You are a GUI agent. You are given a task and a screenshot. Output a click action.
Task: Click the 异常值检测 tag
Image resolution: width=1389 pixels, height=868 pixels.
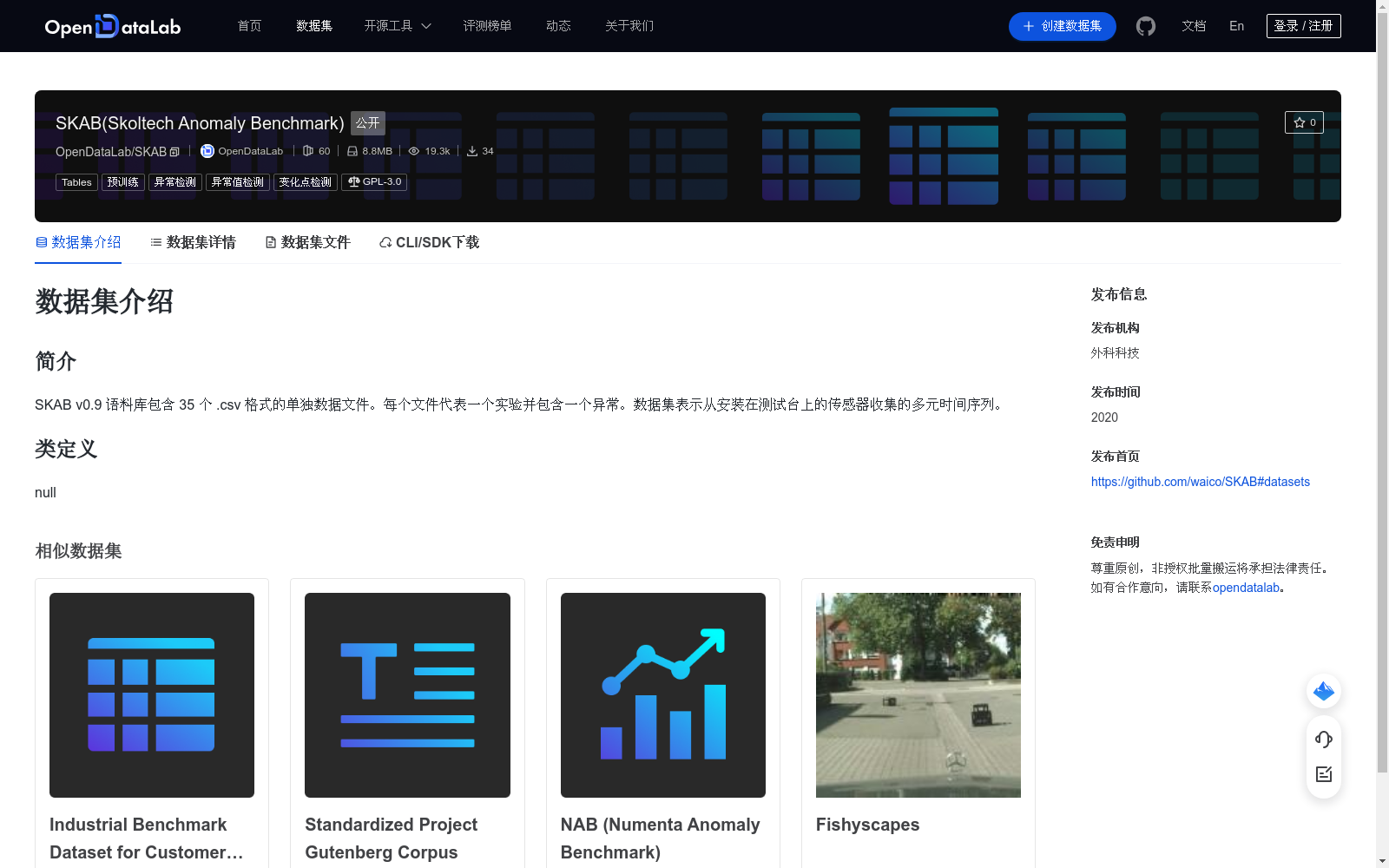tap(238, 182)
